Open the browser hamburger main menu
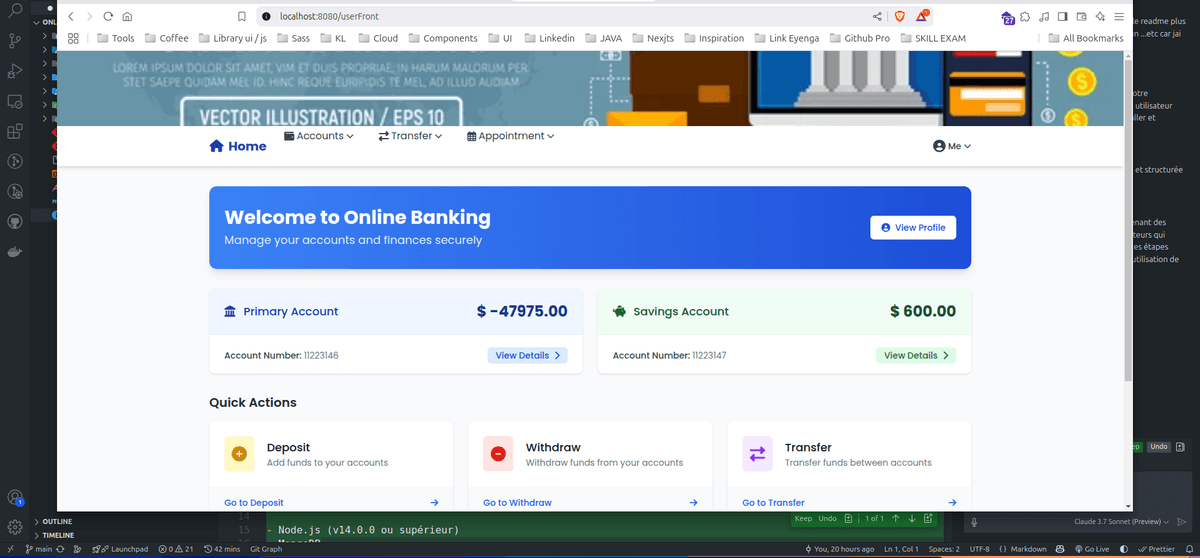Viewport: 1200px width, 558px height. click(x=1118, y=16)
